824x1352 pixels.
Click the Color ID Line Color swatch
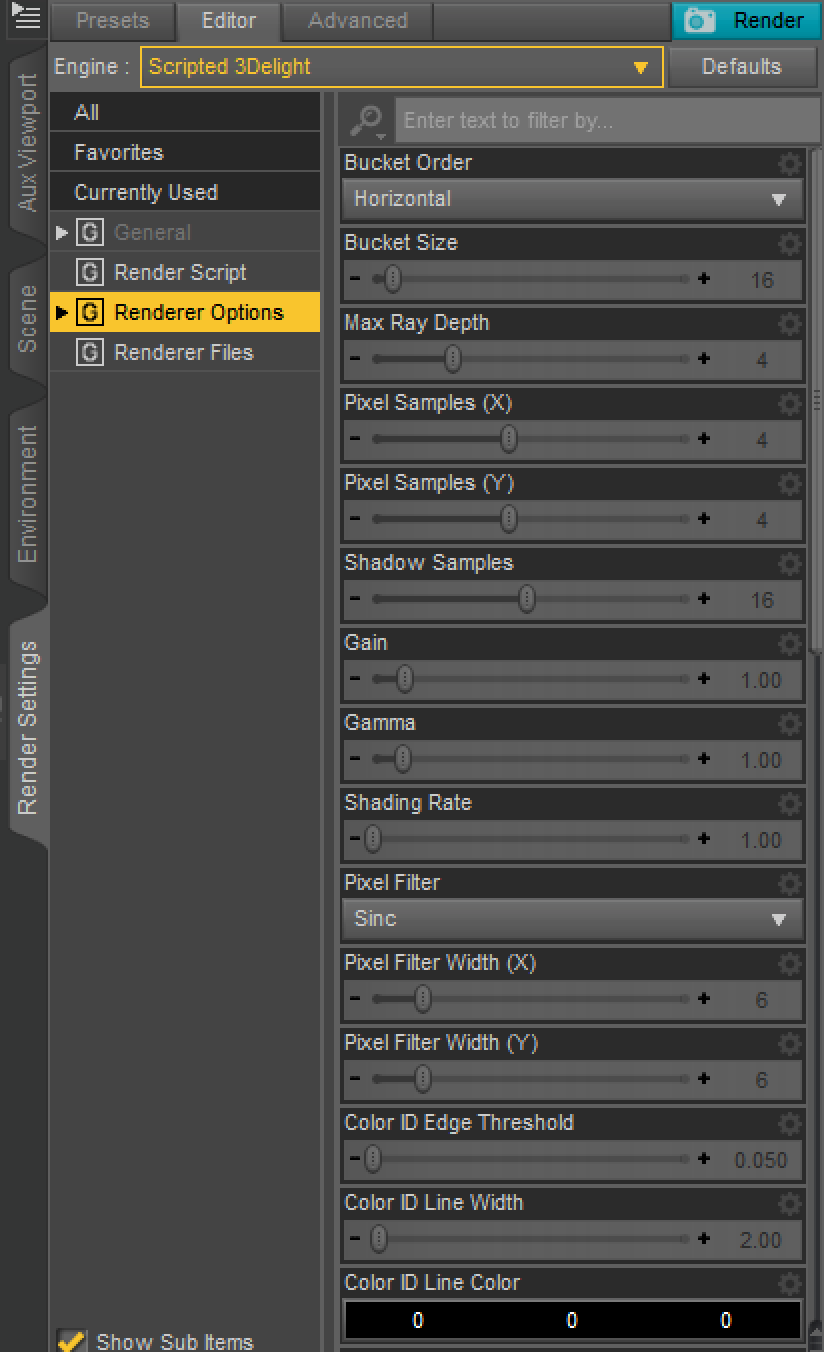click(x=572, y=1320)
